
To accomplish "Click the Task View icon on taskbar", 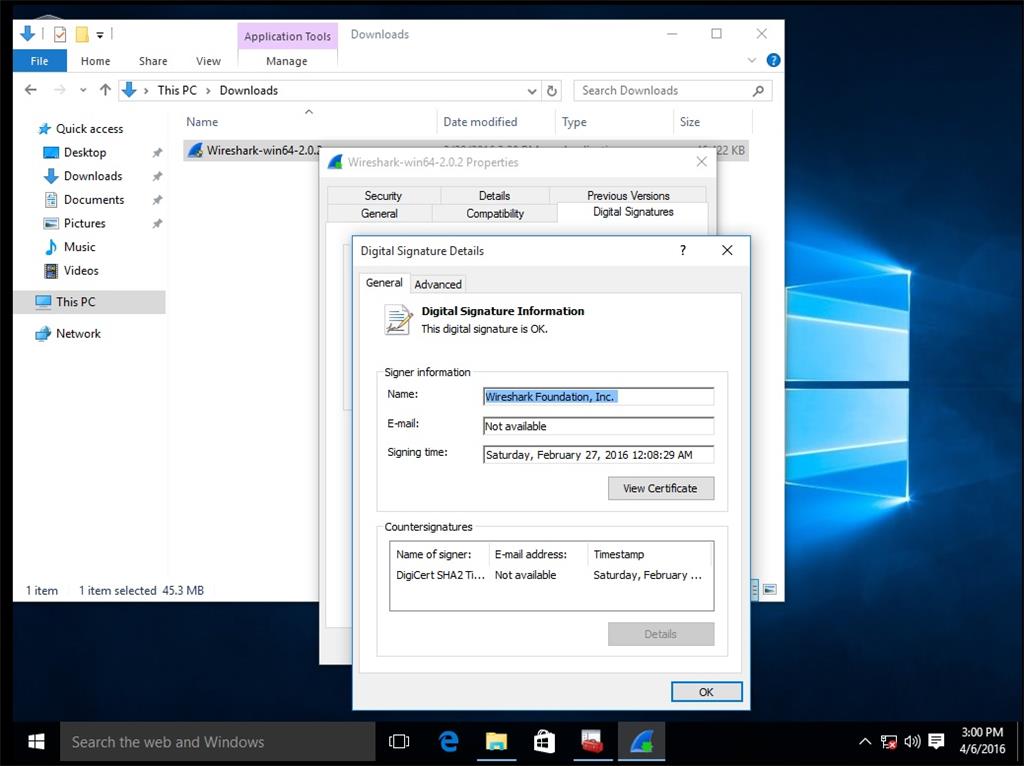I will (x=399, y=741).
